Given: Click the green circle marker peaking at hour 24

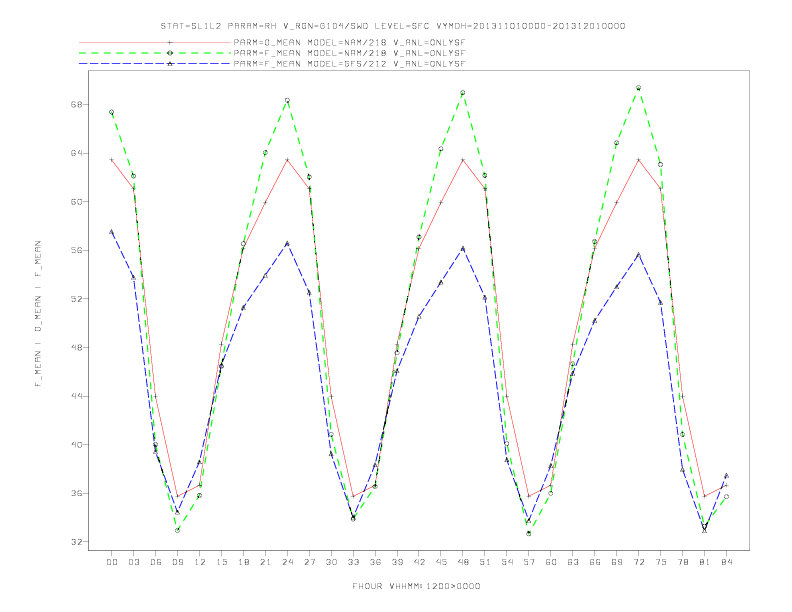Looking at the screenshot, I should coord(287,100).
